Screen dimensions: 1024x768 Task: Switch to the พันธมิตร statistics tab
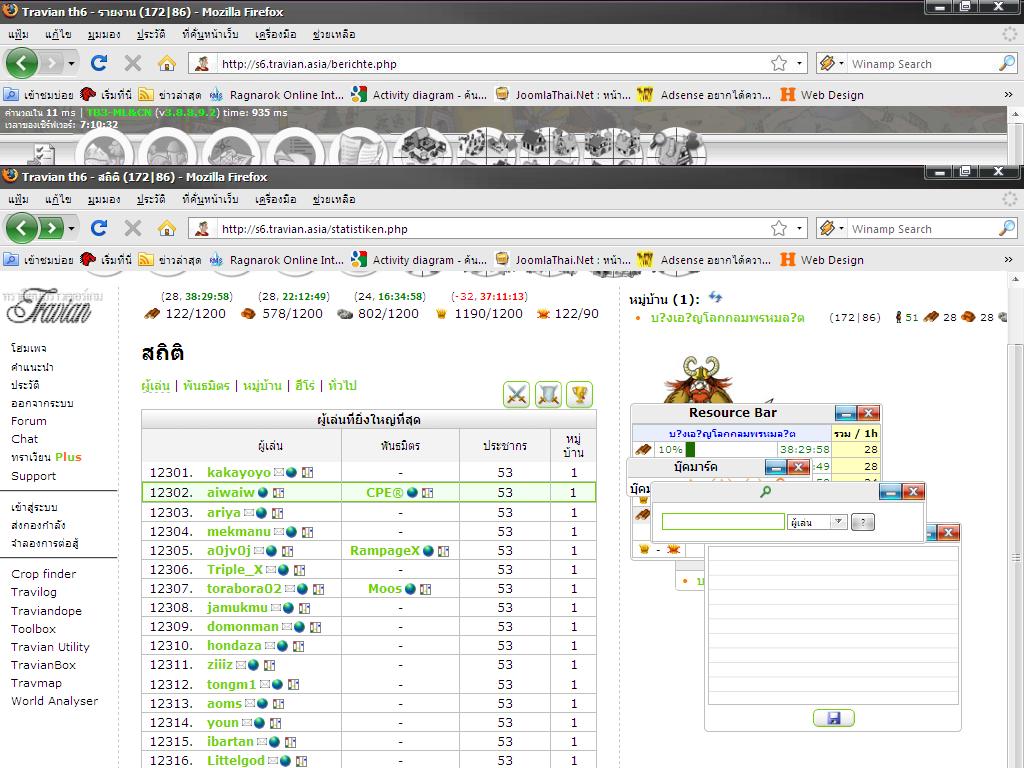pyautogui.click(x=206, y=386)
